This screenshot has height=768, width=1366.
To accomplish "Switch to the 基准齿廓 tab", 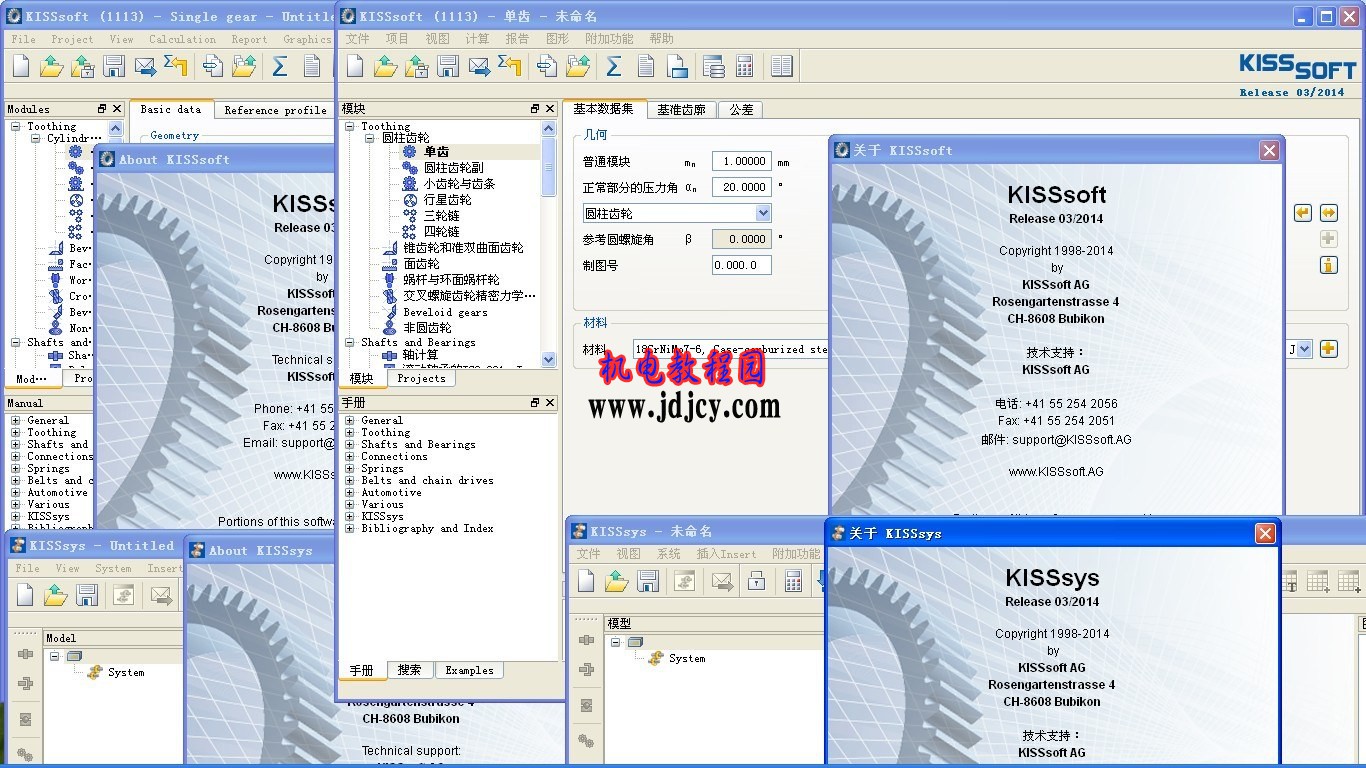I will click(681, 110).
